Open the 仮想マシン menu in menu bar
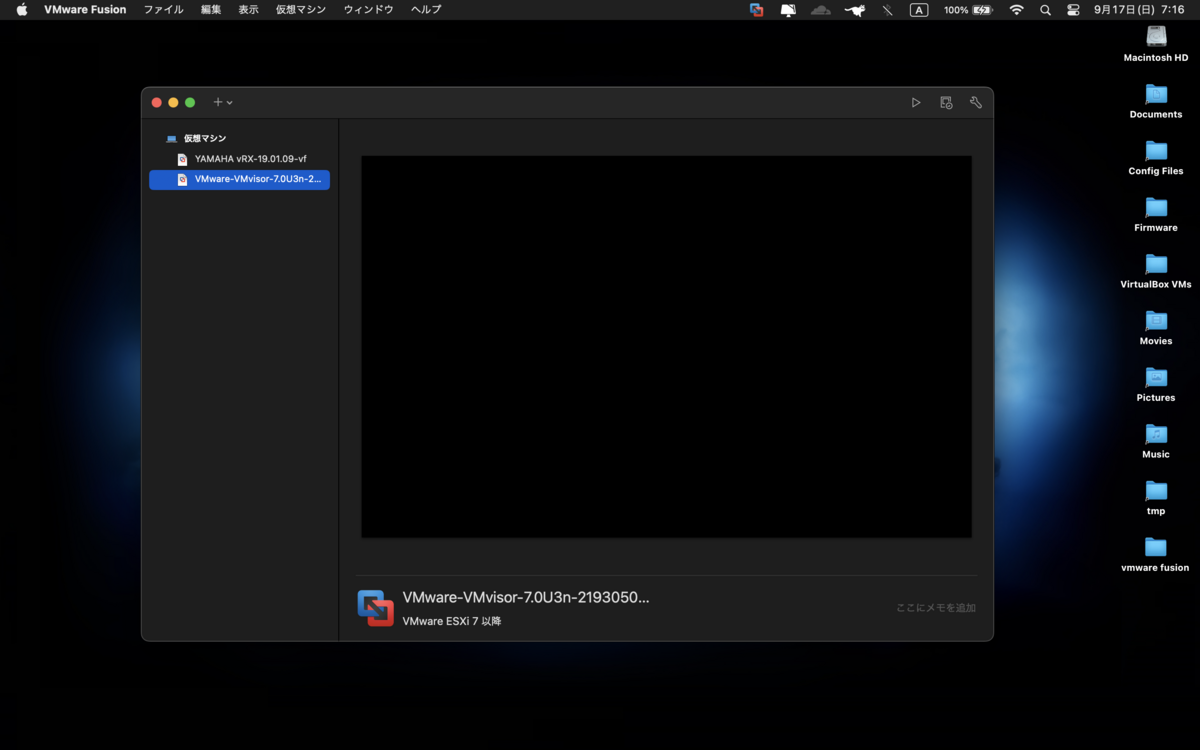 click(x=301, y=10)
